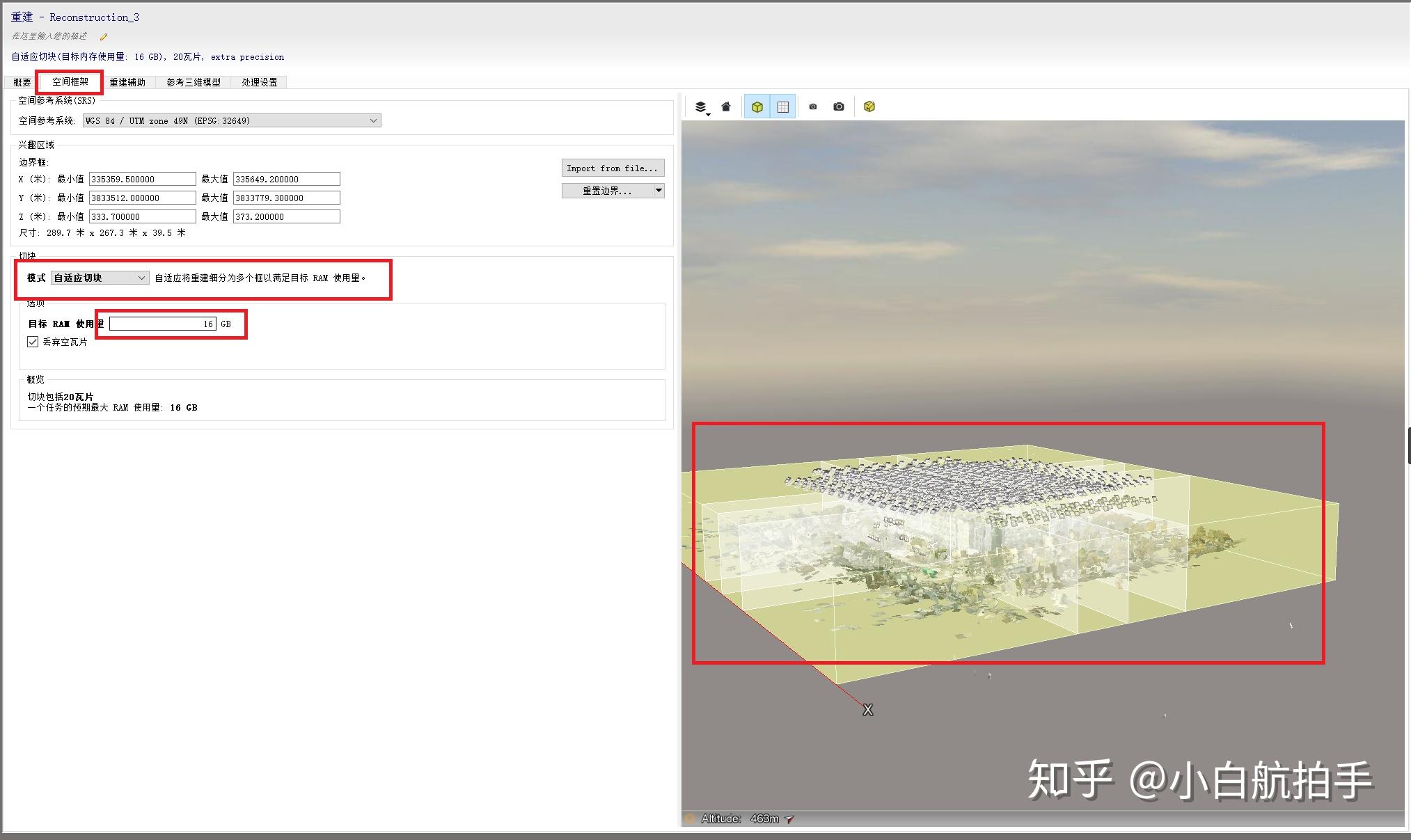Uncheck the 丢弃空瓦片 checkbox
The image size is (1411, 840).
tap(33, 342)
